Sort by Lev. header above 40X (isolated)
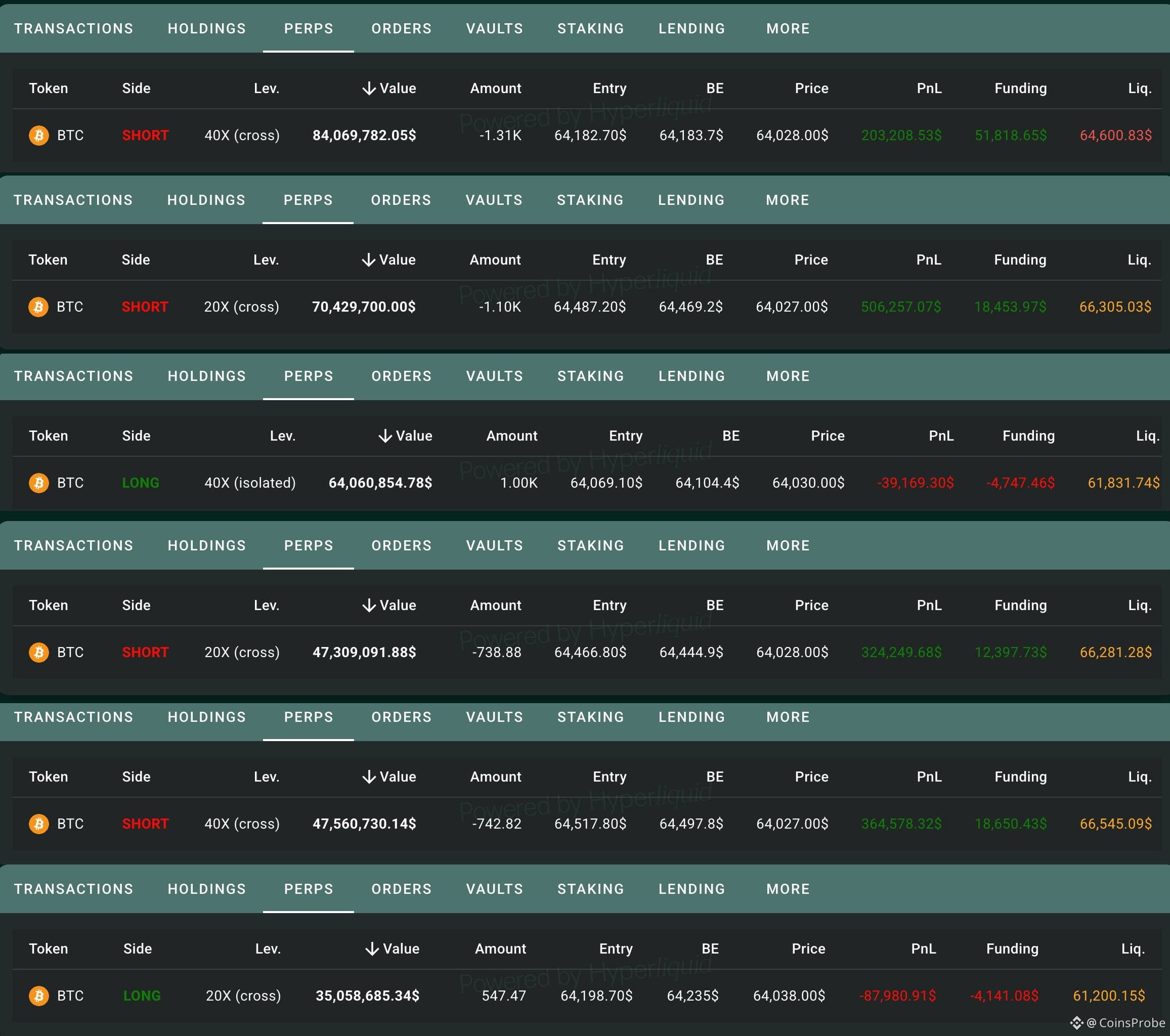Viewport: 1170px width, 1036px height. (x=283, y=436)
